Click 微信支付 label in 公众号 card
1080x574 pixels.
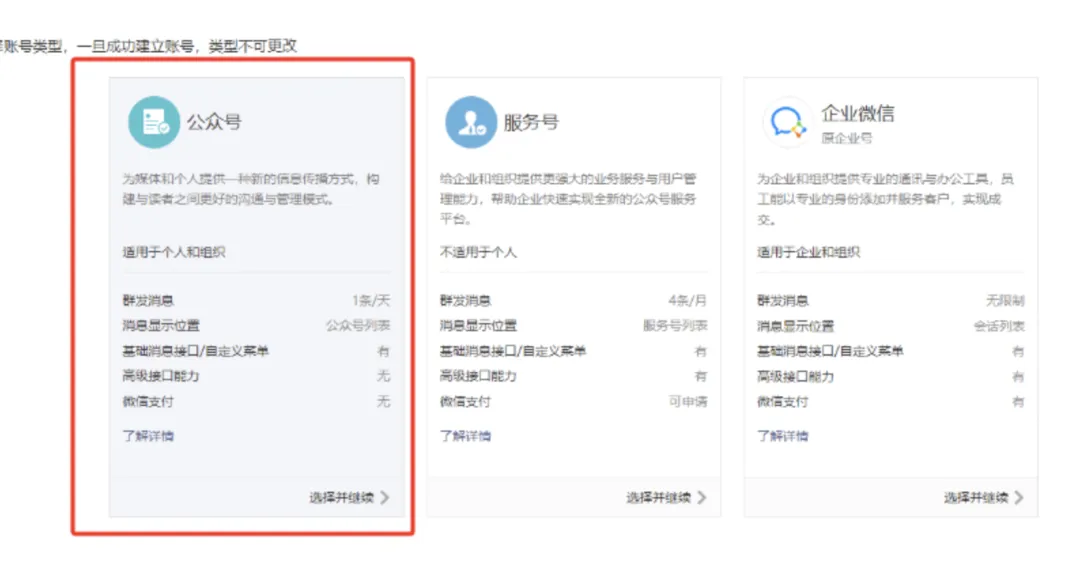[x=148, y=401]
